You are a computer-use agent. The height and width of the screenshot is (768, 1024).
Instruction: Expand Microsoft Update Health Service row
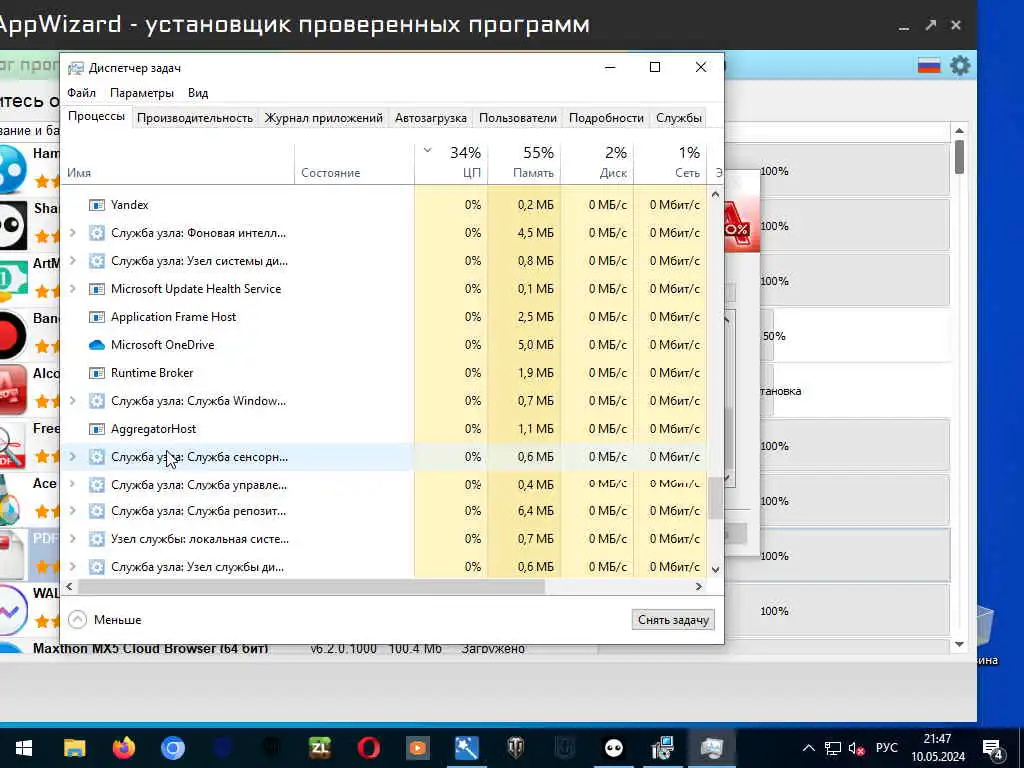(x=73, y=289)
